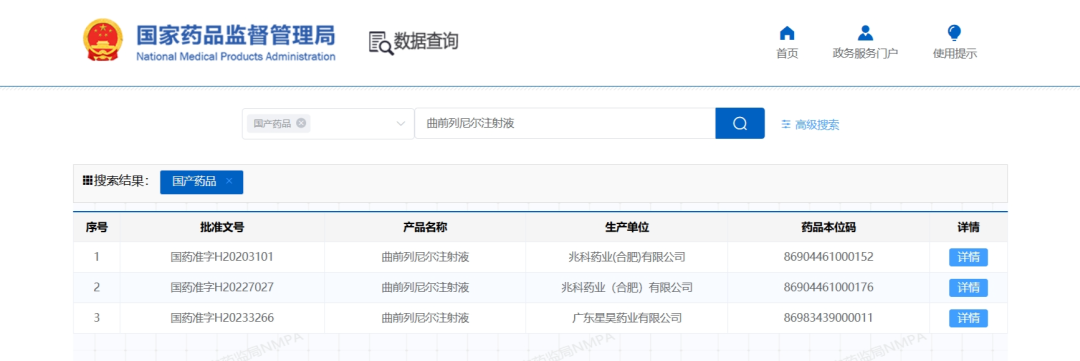Click the 批准文号 column header
Image resolution: width=1080 pixels, height=361 pixels.
tap(222, 227)
